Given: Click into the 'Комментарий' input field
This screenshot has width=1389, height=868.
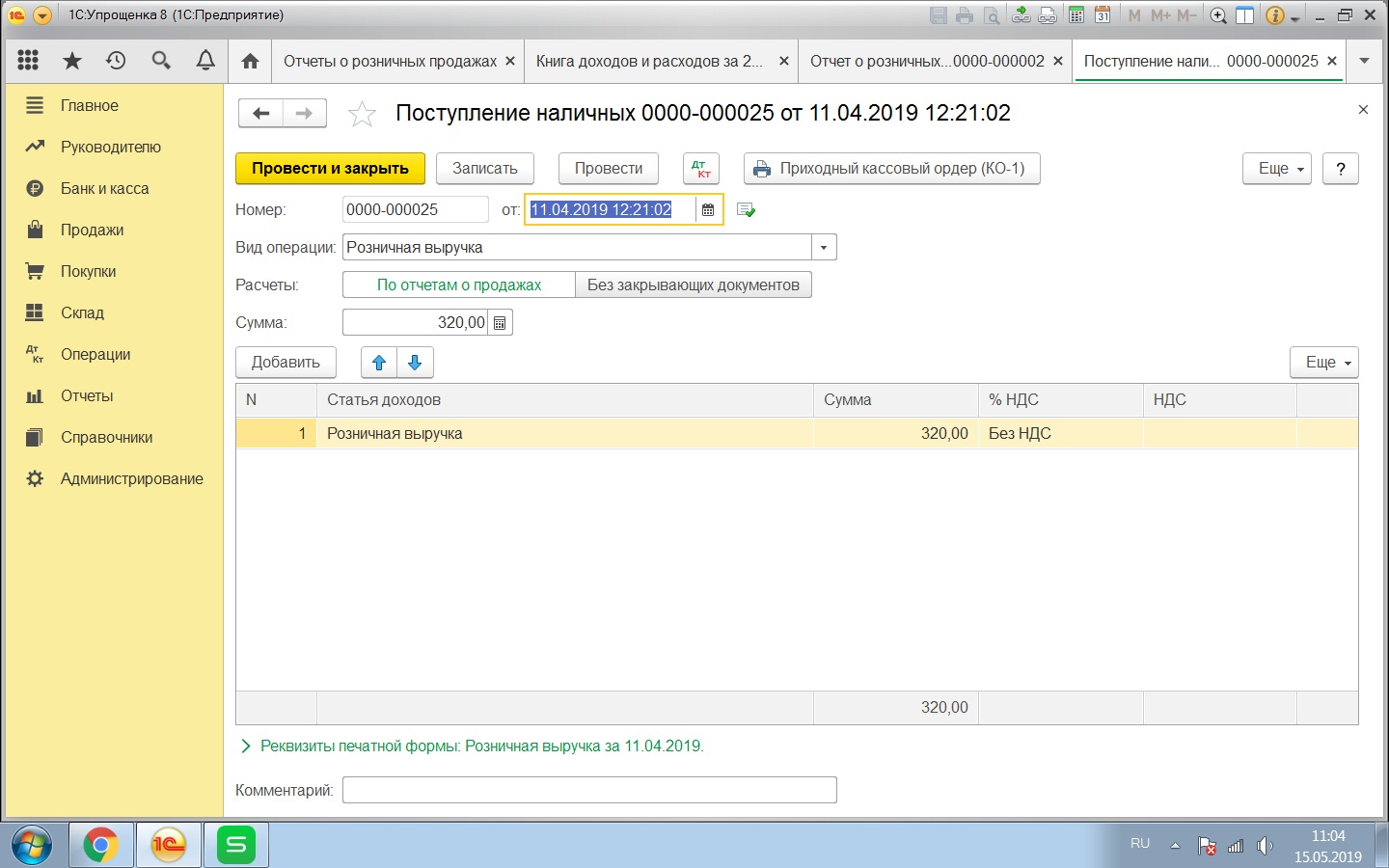Looking at the screenshot, I should pos(589,790).
